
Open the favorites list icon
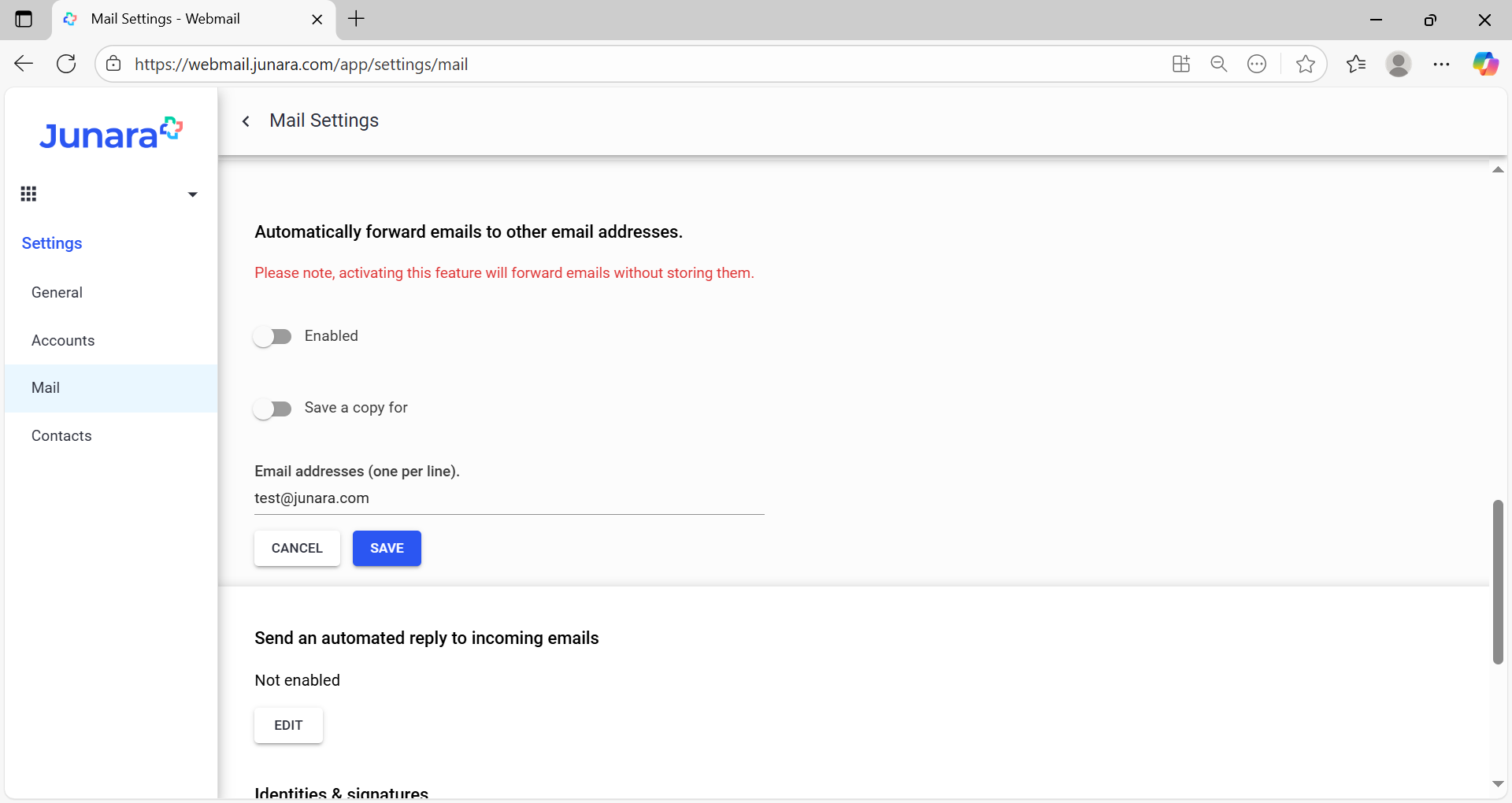point(1356,64)
